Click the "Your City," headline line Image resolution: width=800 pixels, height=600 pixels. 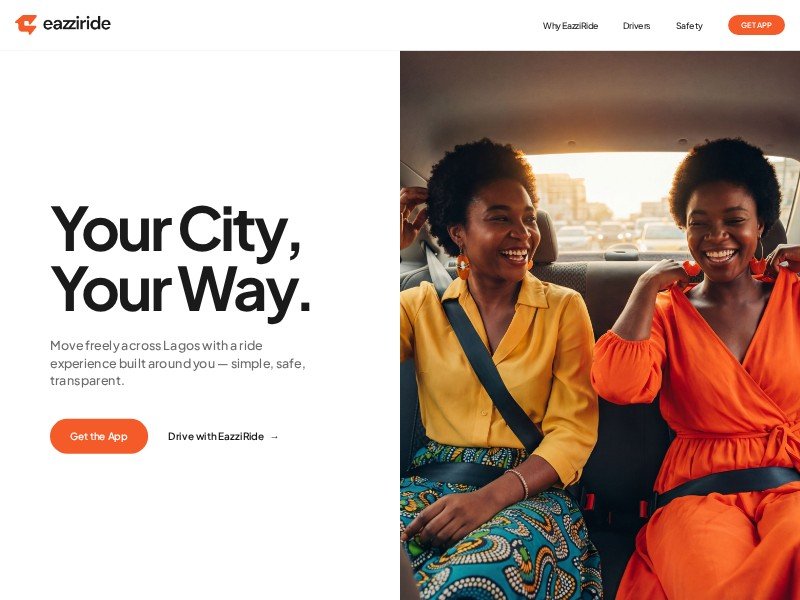click(176, 231)
